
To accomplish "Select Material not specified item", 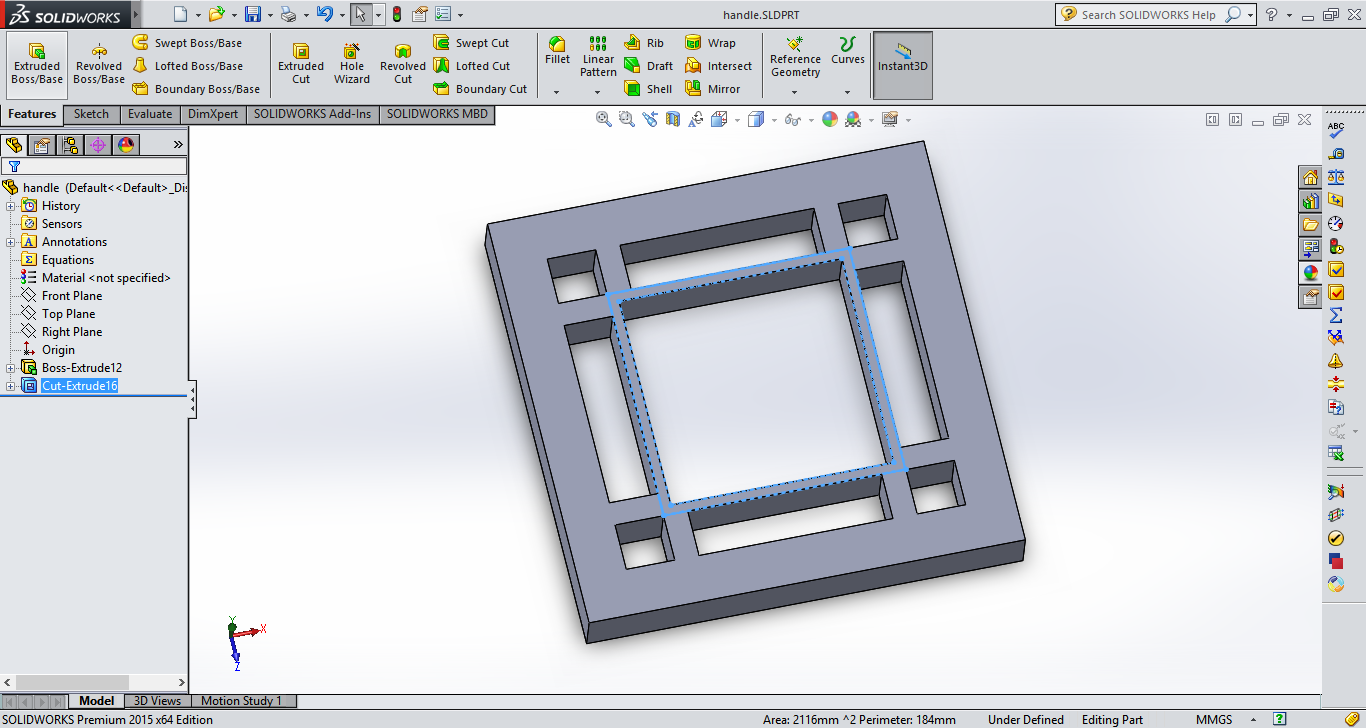I will 96,278.
